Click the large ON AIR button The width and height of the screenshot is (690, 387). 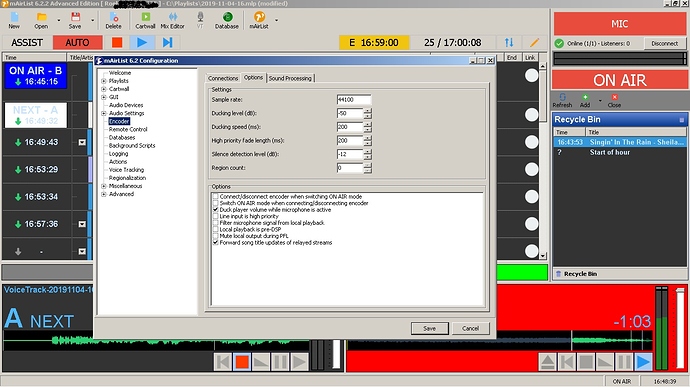point(620,80)
